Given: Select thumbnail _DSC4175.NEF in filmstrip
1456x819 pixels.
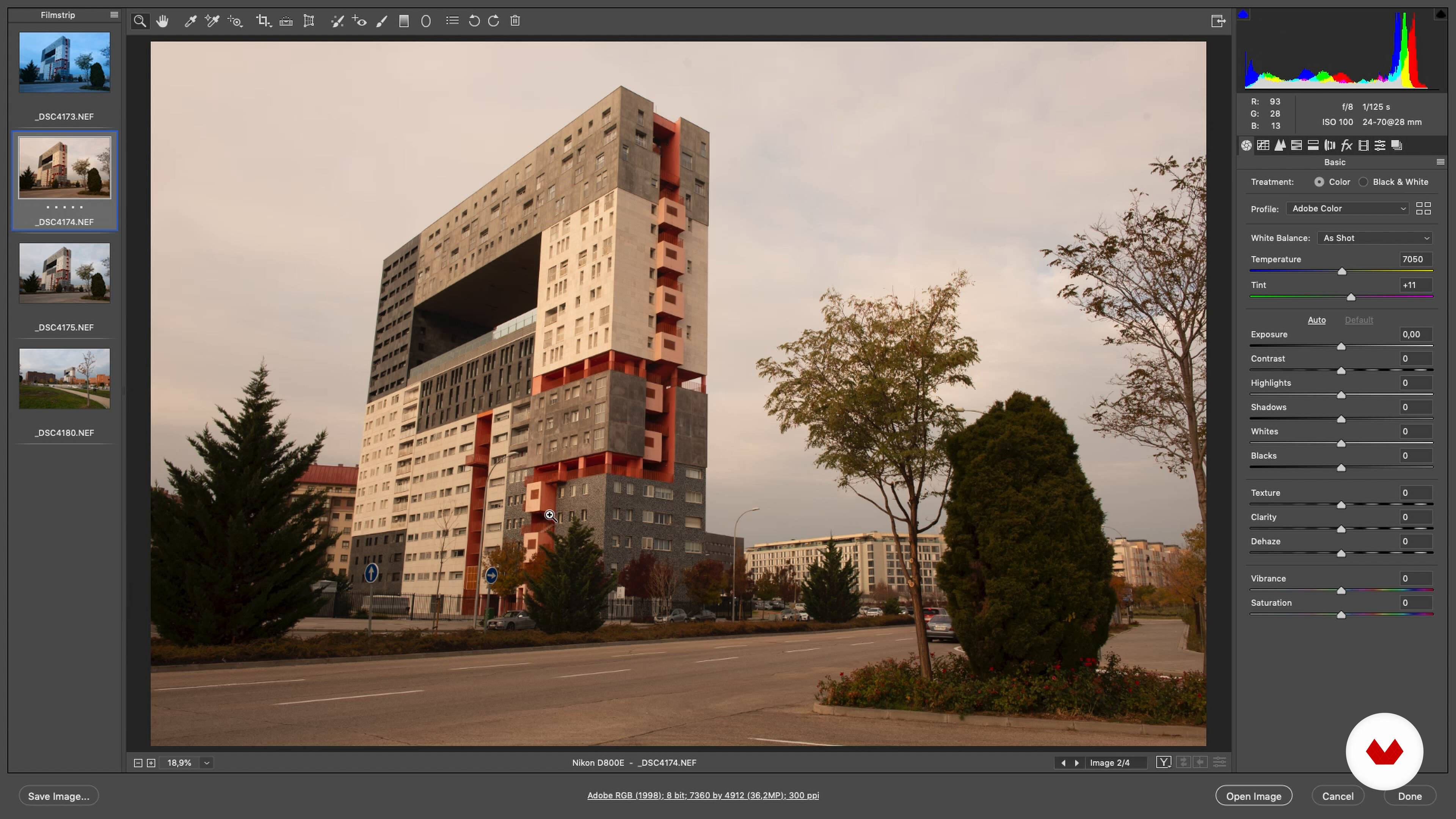Looking at the screenshot, I should pos(64,273).
